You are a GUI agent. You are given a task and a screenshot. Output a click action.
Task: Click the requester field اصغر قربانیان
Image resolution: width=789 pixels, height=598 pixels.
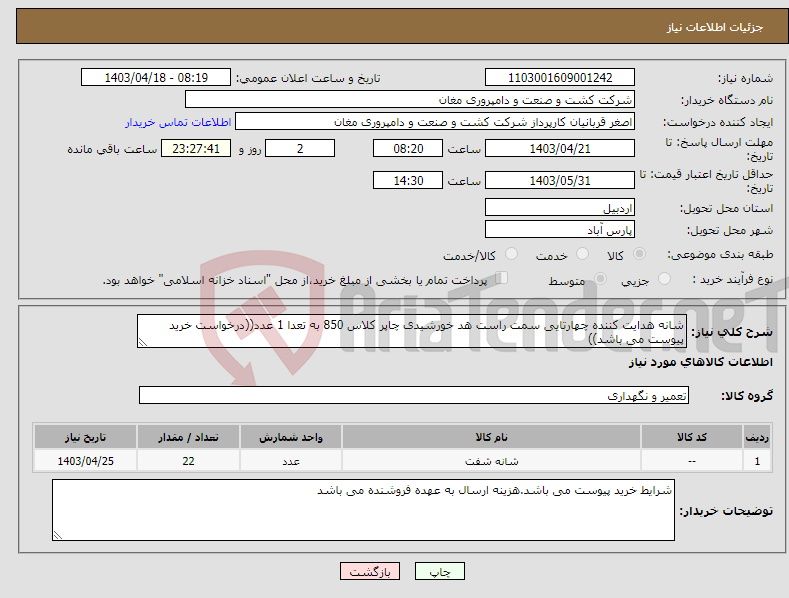435,122
